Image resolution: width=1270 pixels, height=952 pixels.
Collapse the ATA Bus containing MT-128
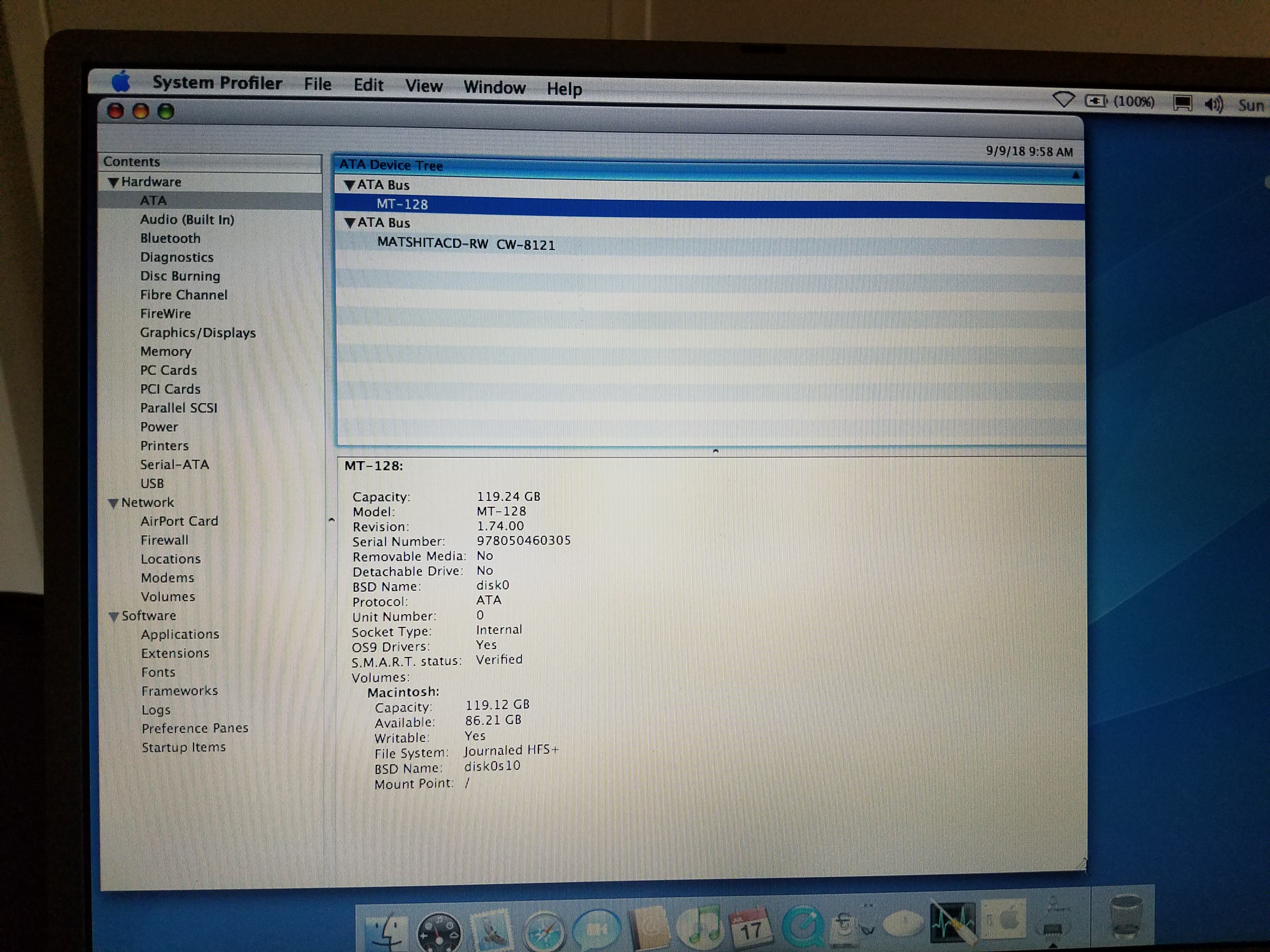pyautogui.click(x=350, y=185)
